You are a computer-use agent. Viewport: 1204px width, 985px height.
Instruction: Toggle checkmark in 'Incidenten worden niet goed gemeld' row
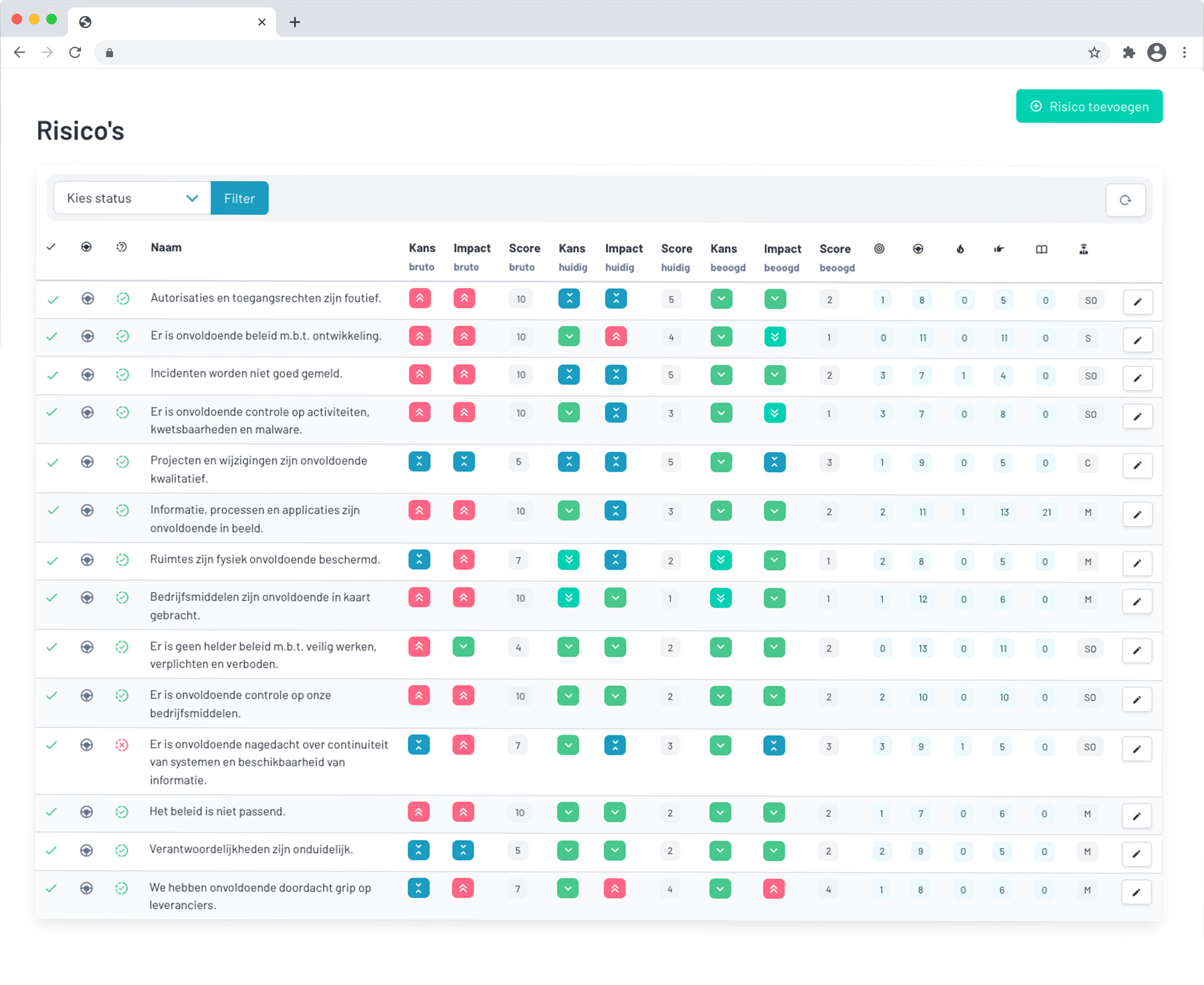(x=52, y=375)
